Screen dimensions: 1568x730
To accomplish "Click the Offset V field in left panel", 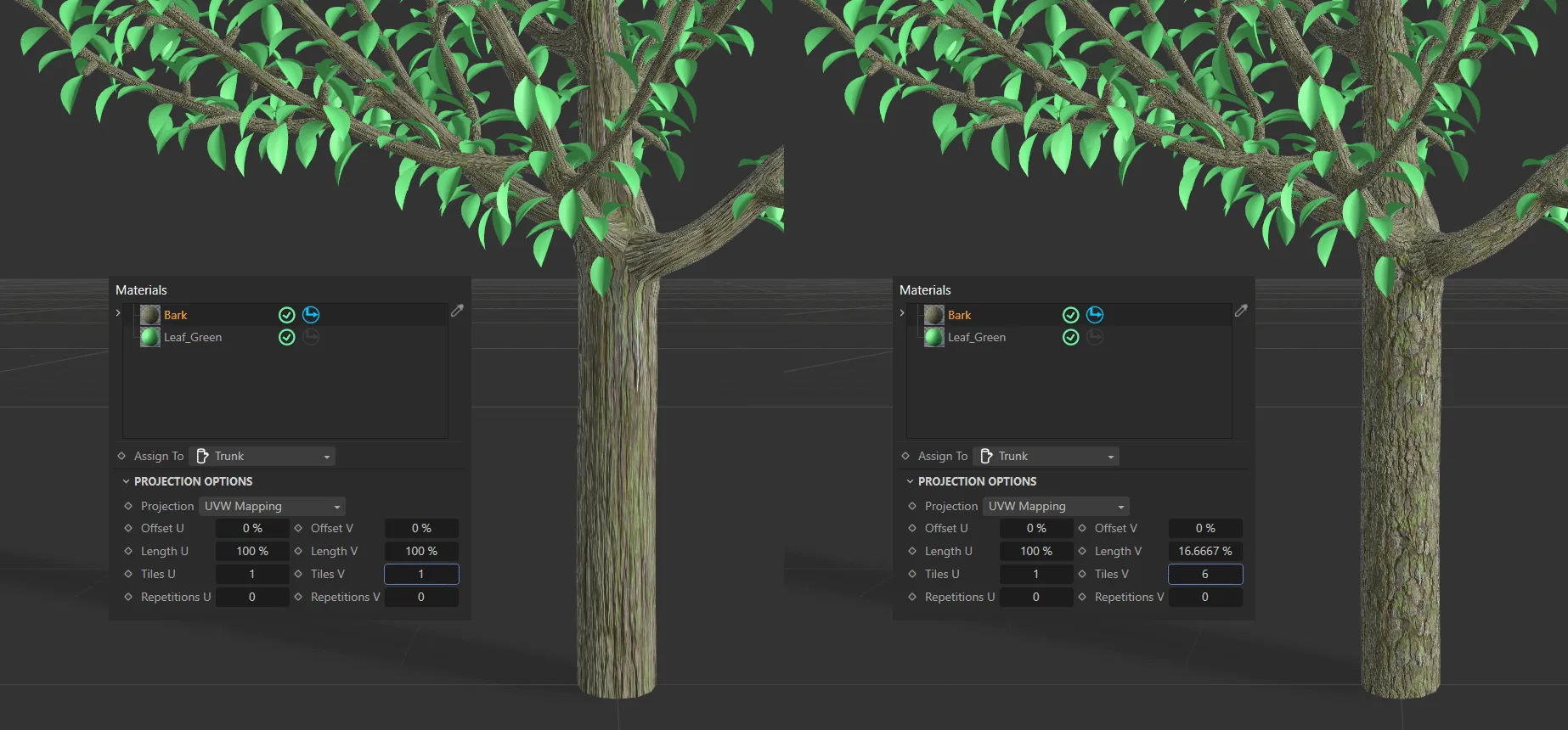I will pos(421,528).
